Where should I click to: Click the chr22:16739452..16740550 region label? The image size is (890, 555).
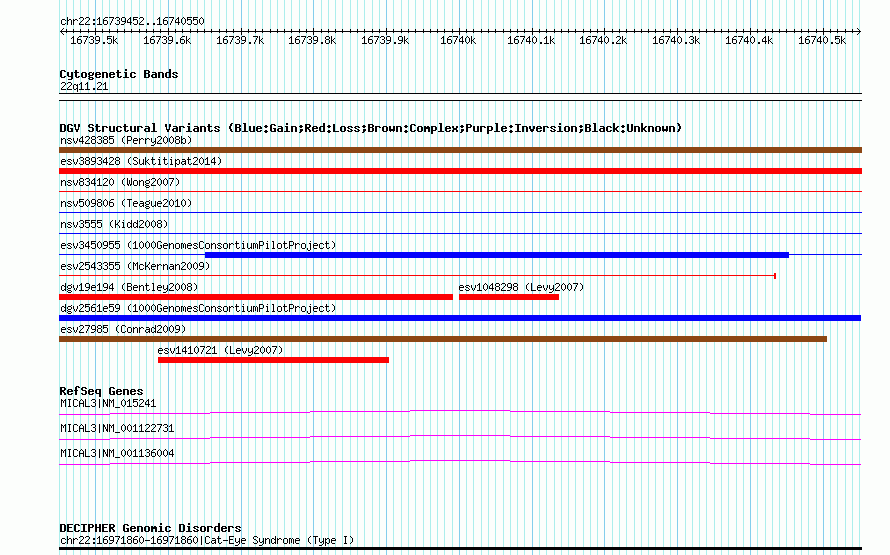click(x=132, y=21)
